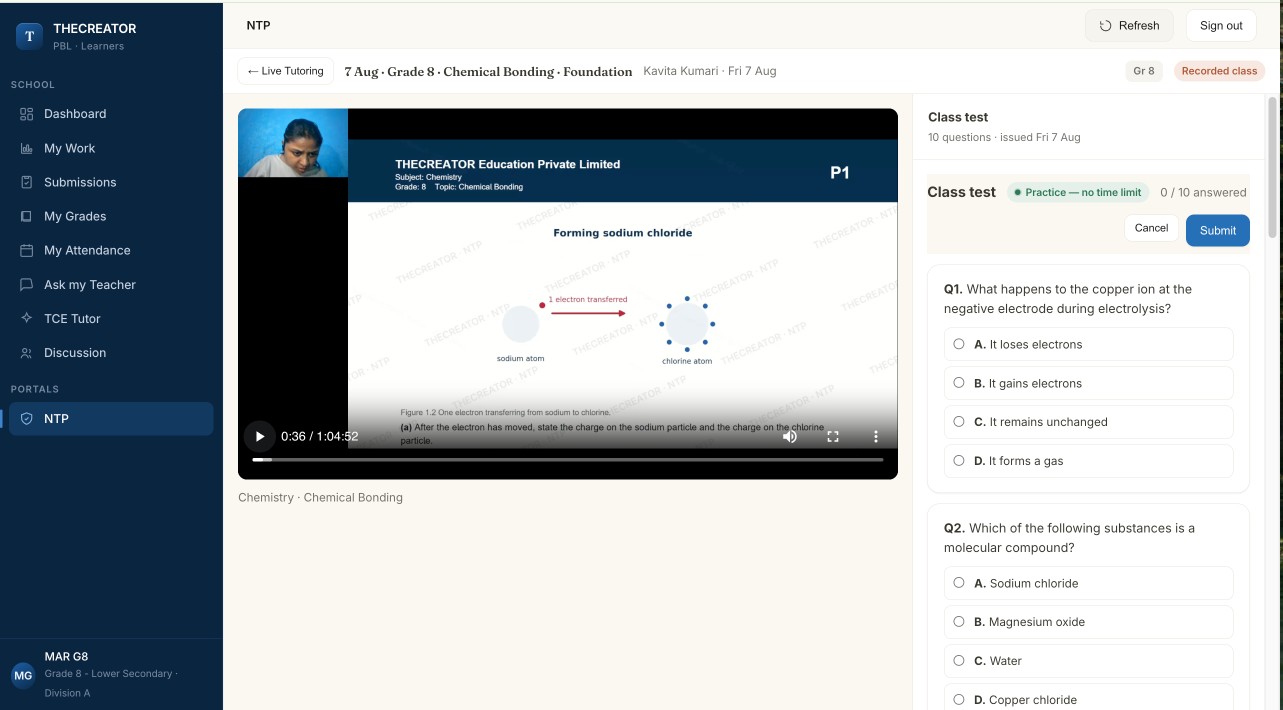1283x710 pixels.
Task: Open Ask my Teacher chat
Action: [x=111, y=284]
